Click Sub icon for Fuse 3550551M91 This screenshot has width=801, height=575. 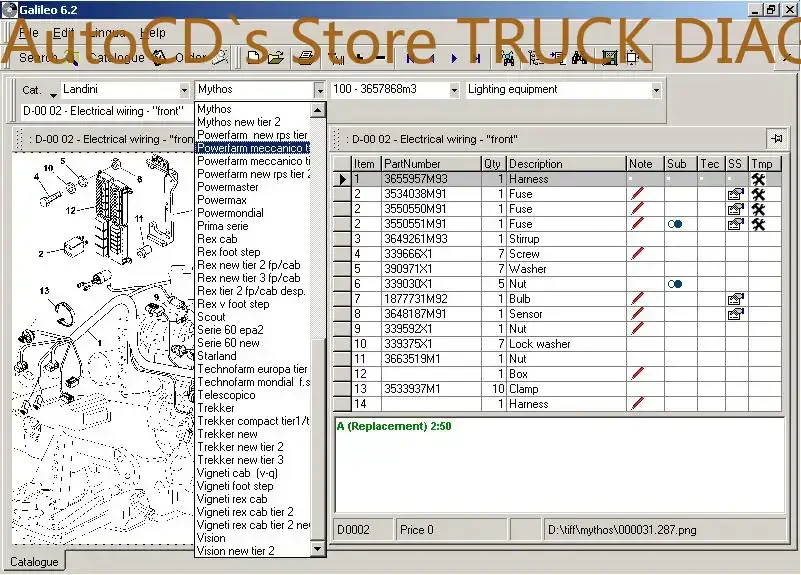tap(675, 224)
